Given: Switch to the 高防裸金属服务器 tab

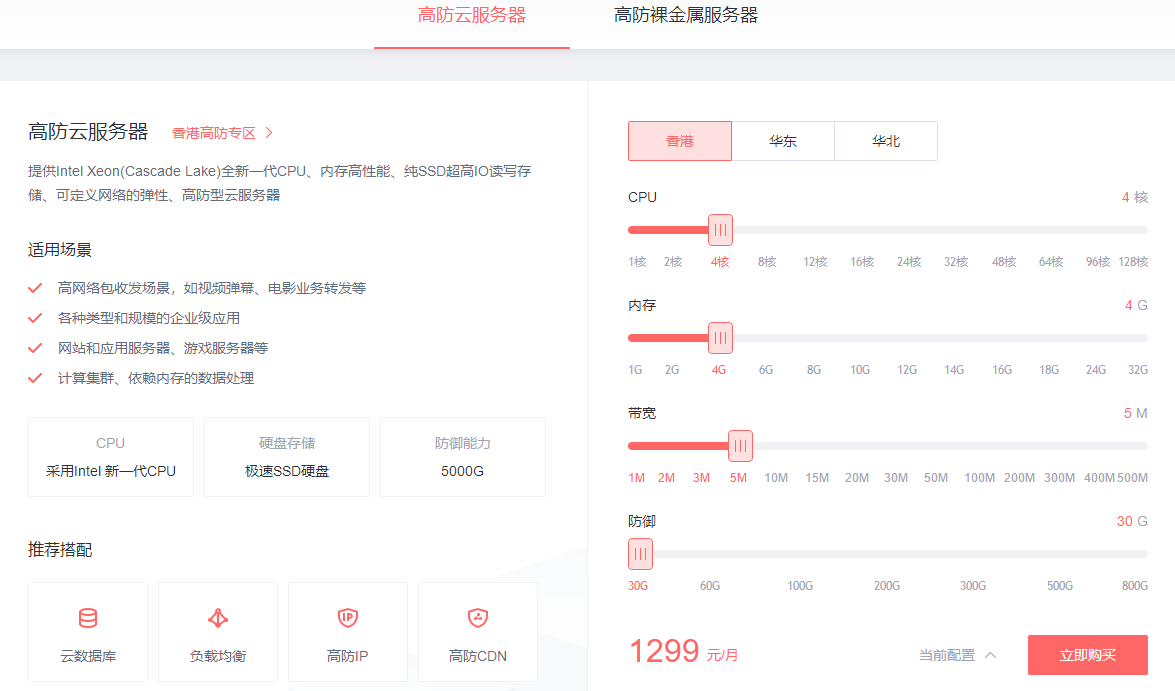Looking at the screenshot, I should coord(686,16).
